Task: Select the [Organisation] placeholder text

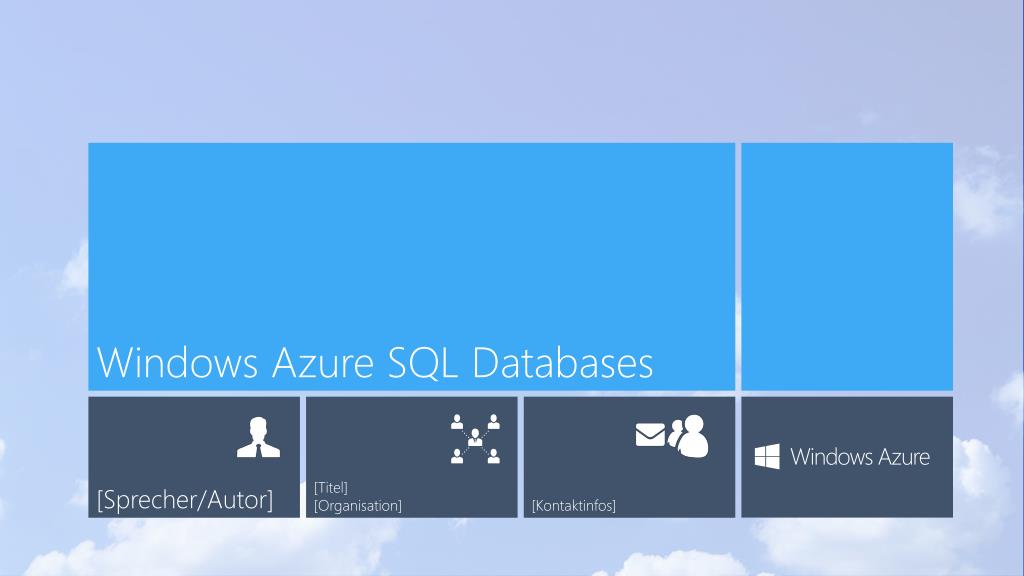Action: click(x=357, y=506)
